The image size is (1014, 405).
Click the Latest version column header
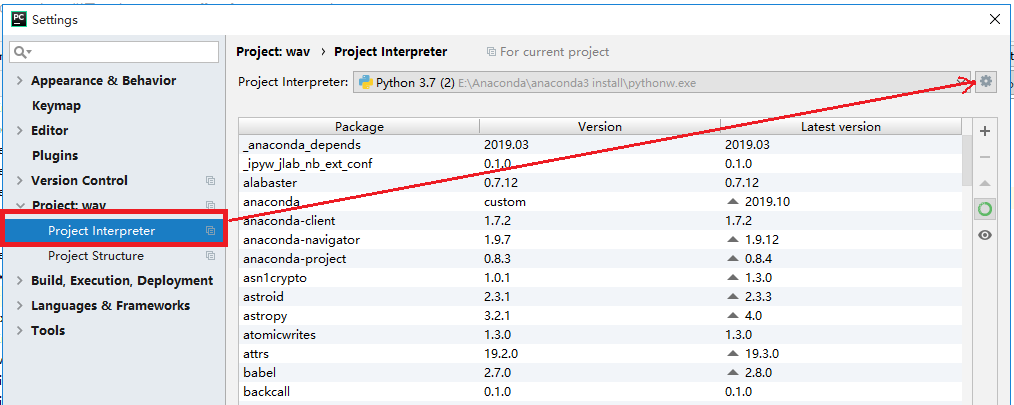click(840, 127)
